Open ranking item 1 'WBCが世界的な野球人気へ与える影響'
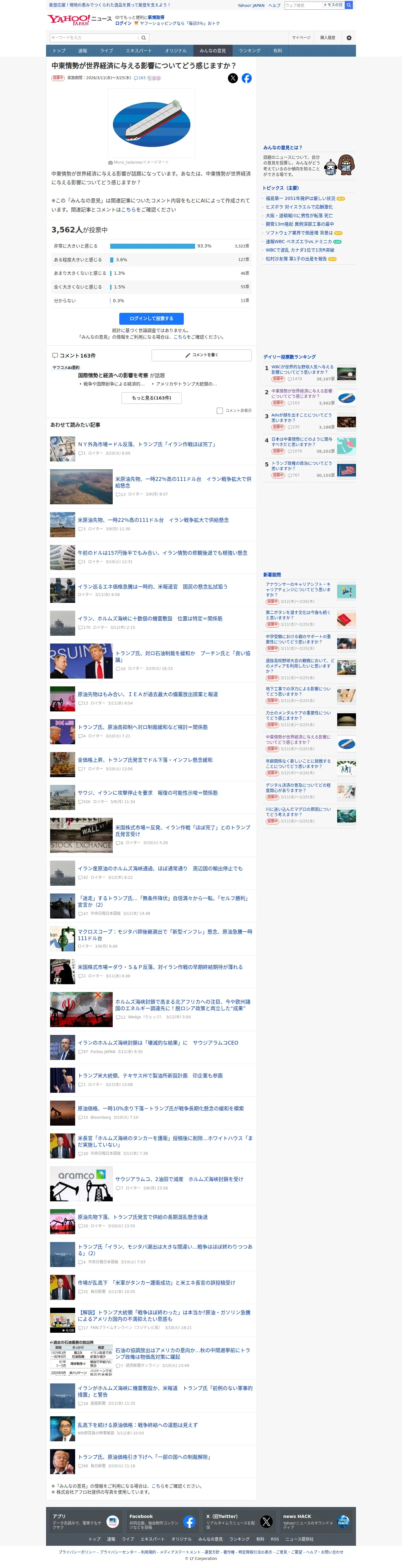The height and width of the screenshot is (1568, 402). click(x=302, y=370)
